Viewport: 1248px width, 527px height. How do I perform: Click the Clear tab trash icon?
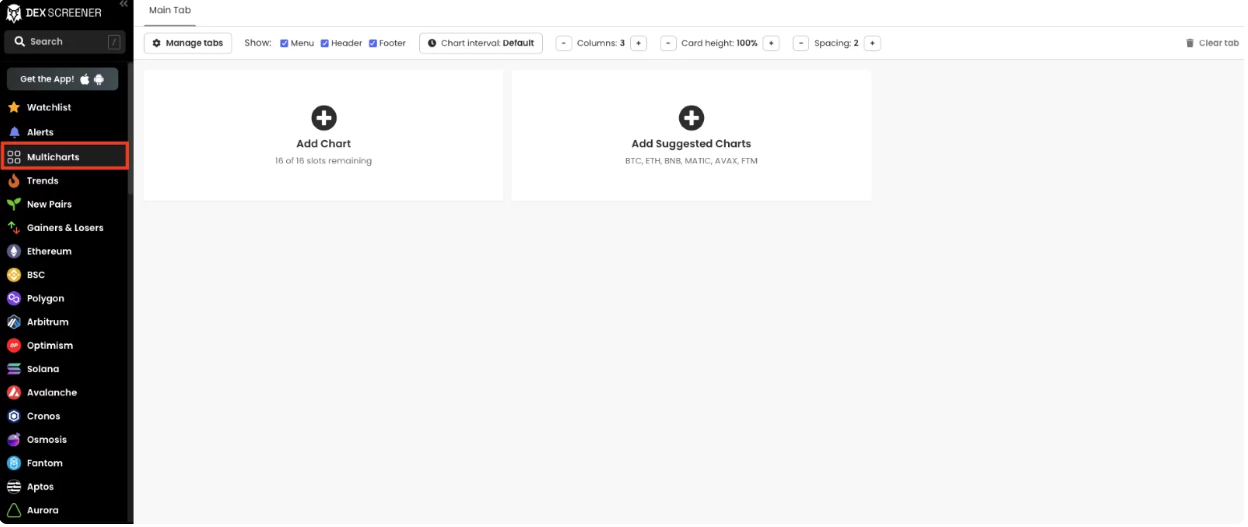pos(1189,43)
